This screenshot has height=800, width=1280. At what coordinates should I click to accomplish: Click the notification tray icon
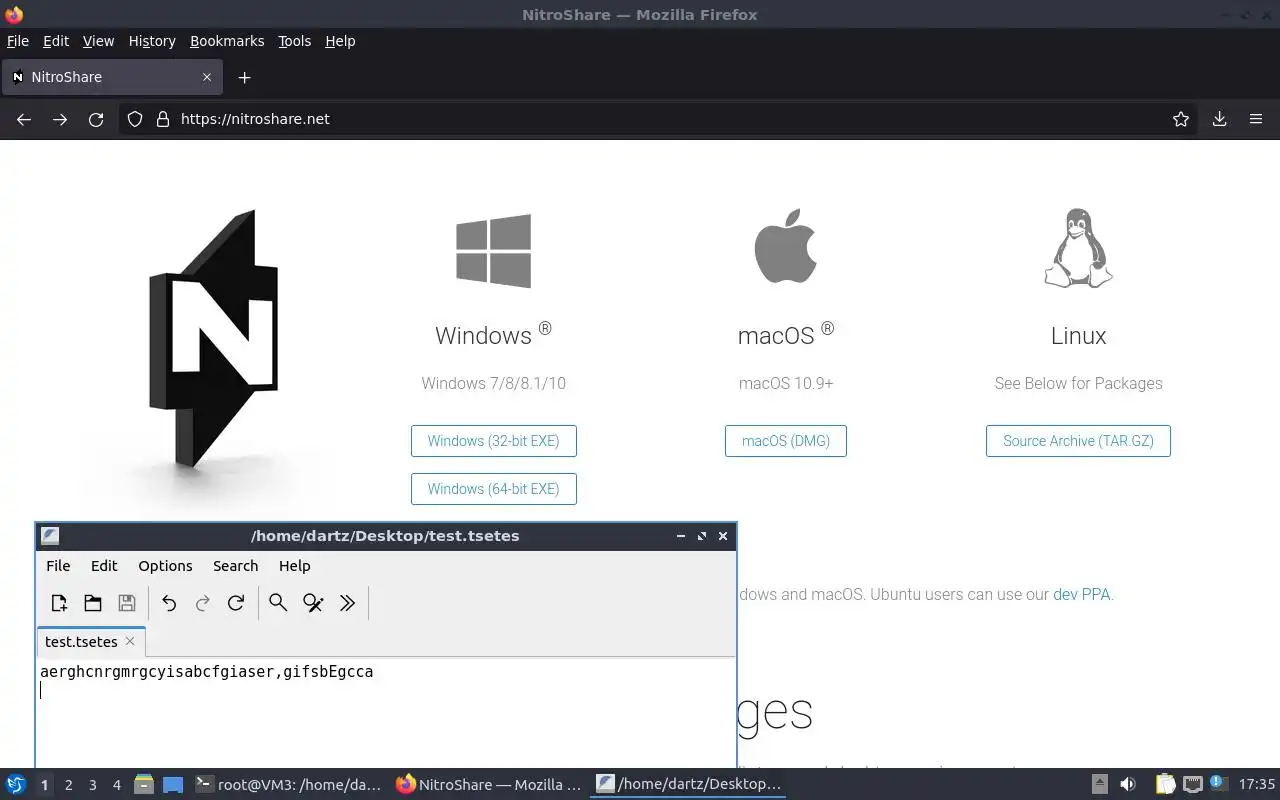coord(1218,784)
